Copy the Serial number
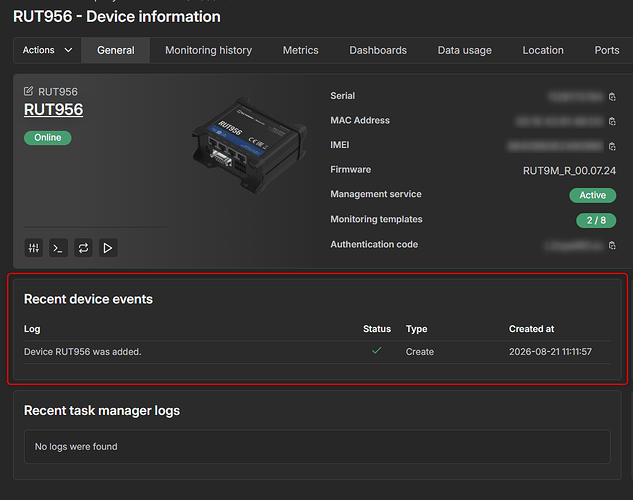Viewport: 633px width, 500px height. pyautogui.click(x=612, y=97)
